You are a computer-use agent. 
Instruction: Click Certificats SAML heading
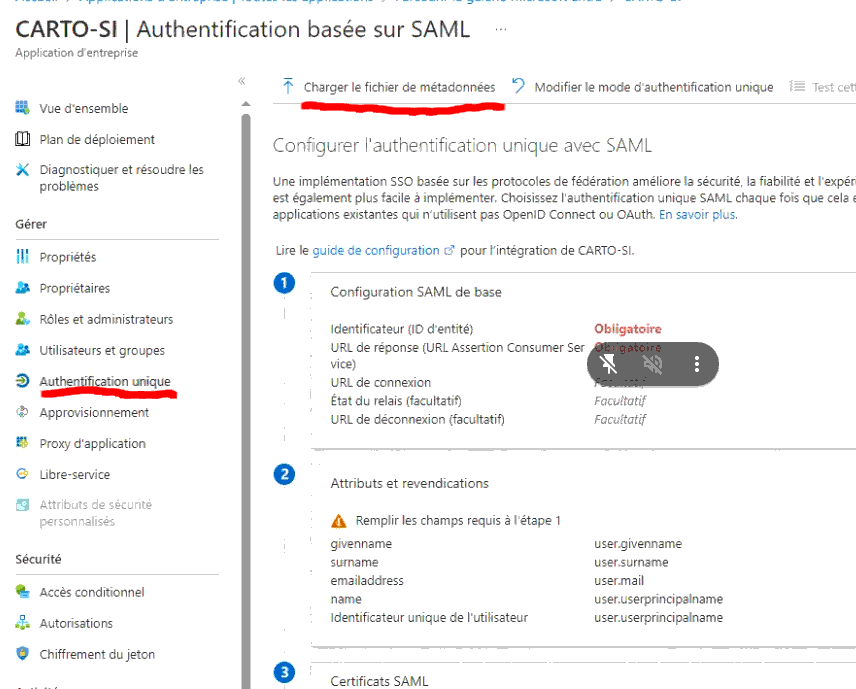[x=379, y=681]
